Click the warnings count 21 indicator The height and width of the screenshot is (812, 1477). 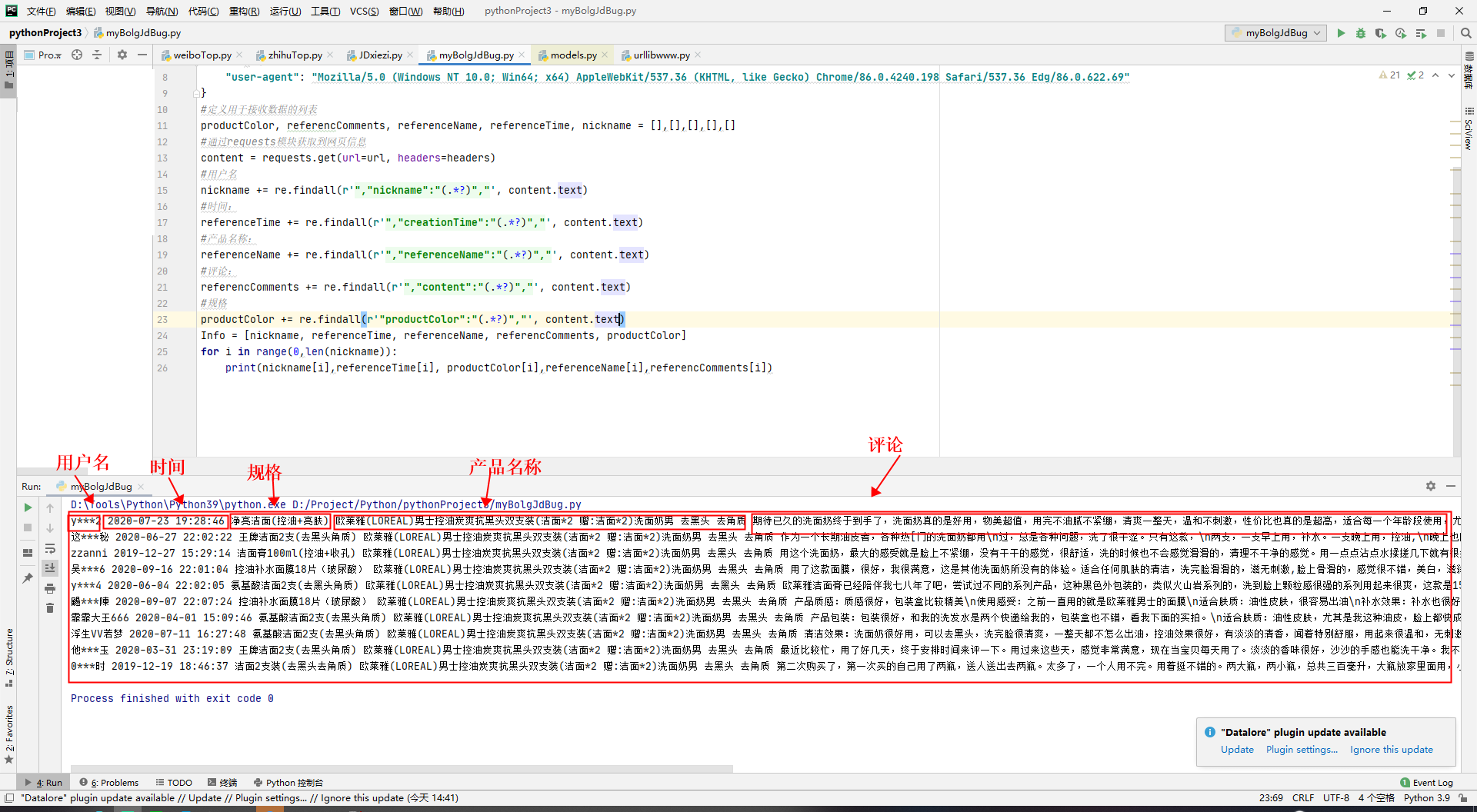(1389, 75)
